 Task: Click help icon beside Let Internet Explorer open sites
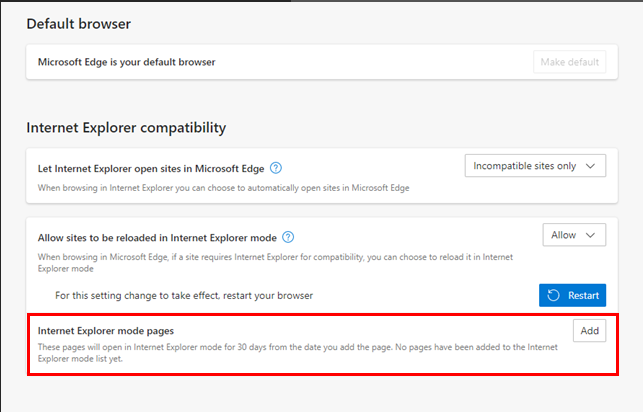[x=276, y=168]
